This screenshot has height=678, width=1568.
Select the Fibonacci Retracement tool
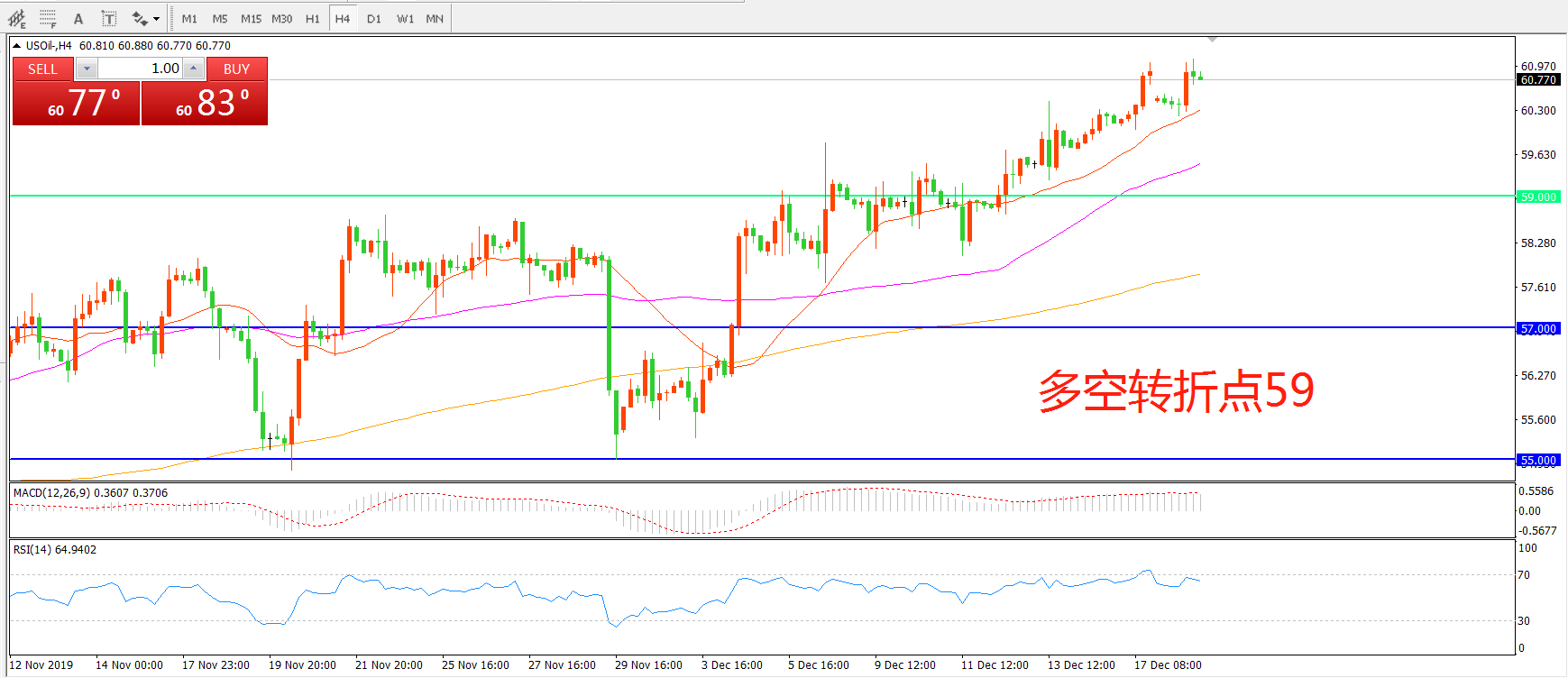tap(48, 18)
